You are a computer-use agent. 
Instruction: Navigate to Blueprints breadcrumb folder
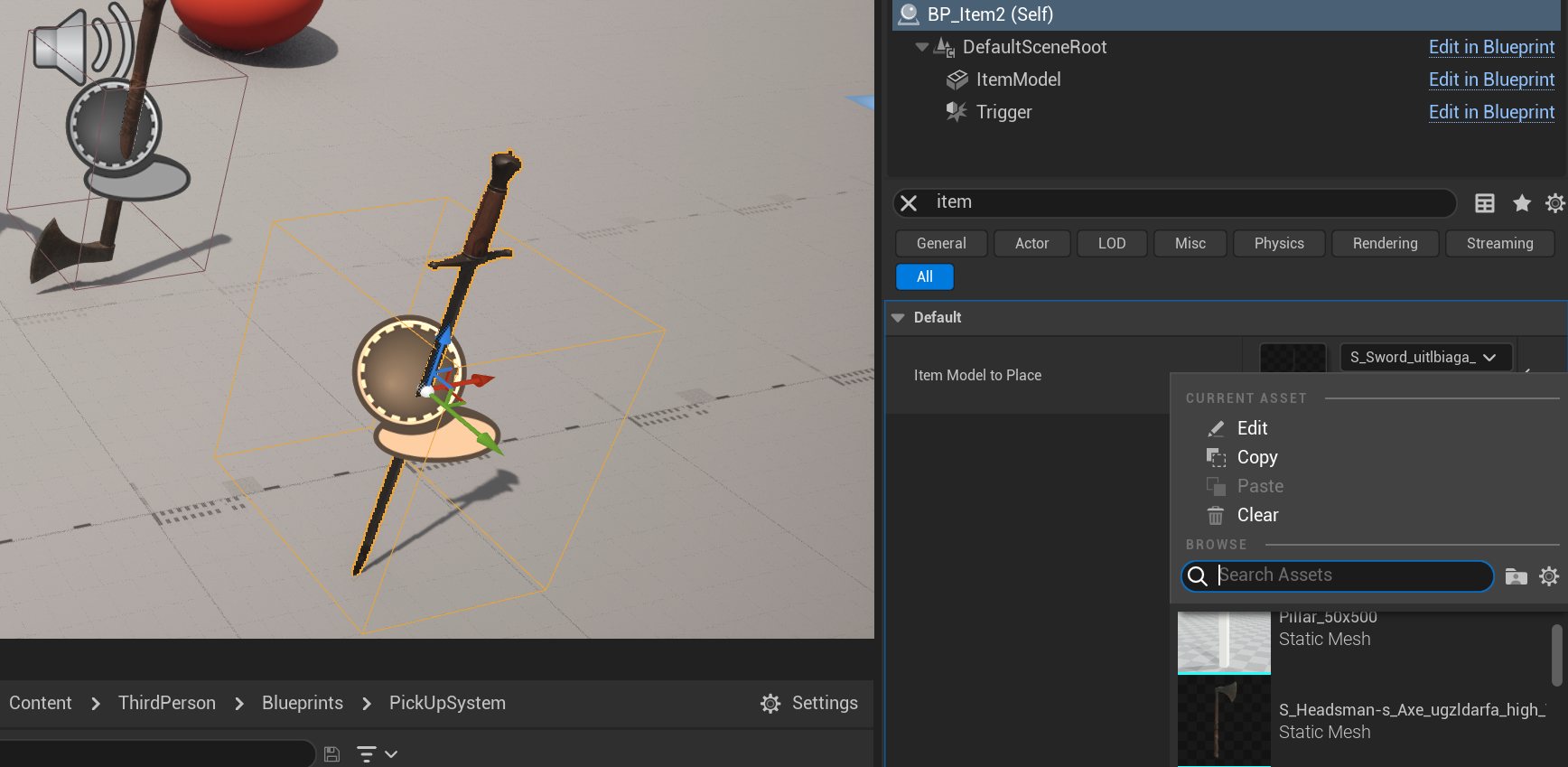(x=303, y=703)
